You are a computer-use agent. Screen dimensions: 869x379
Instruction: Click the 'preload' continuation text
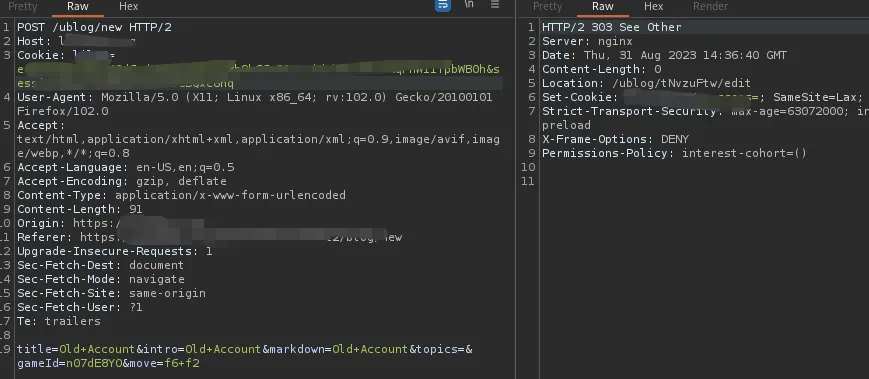point(566,125)
